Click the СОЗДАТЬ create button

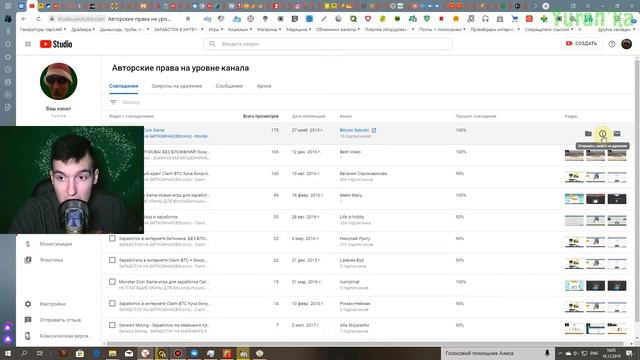click(x=582, y=43)
